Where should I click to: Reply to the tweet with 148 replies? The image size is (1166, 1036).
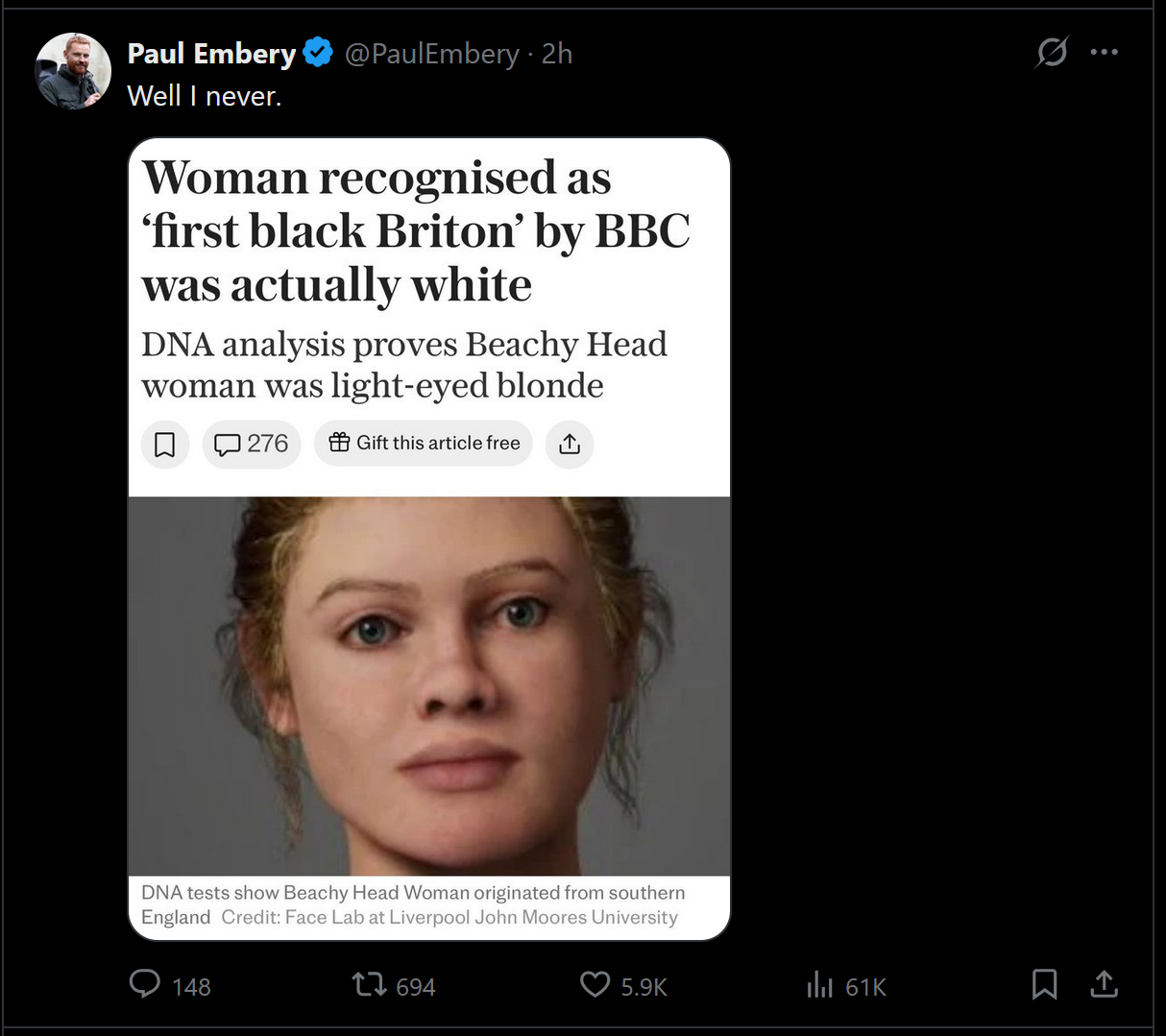pyautogui.click(x=145, y=984)
